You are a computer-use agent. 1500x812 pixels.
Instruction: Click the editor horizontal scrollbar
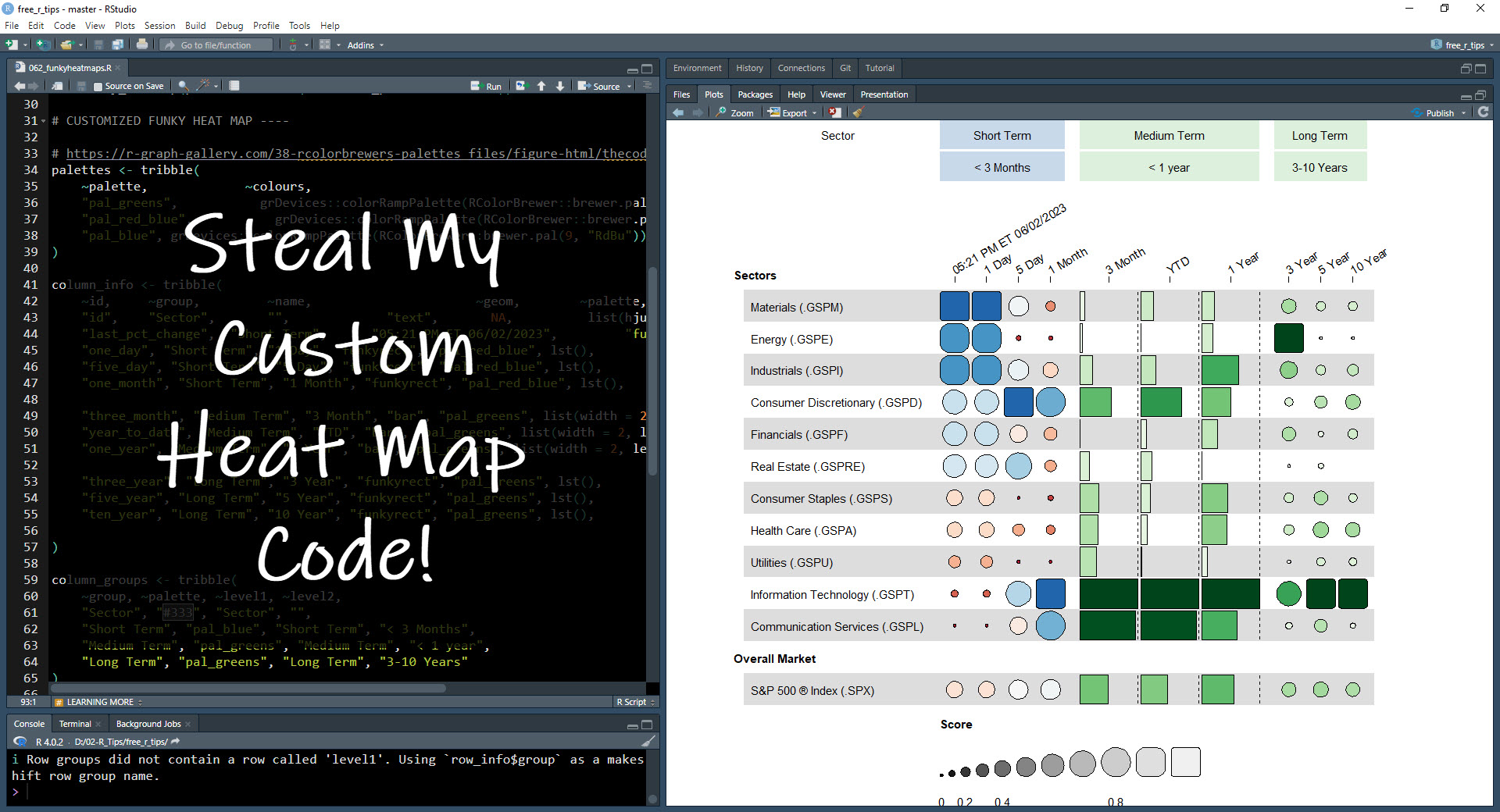tap(248, 689)
